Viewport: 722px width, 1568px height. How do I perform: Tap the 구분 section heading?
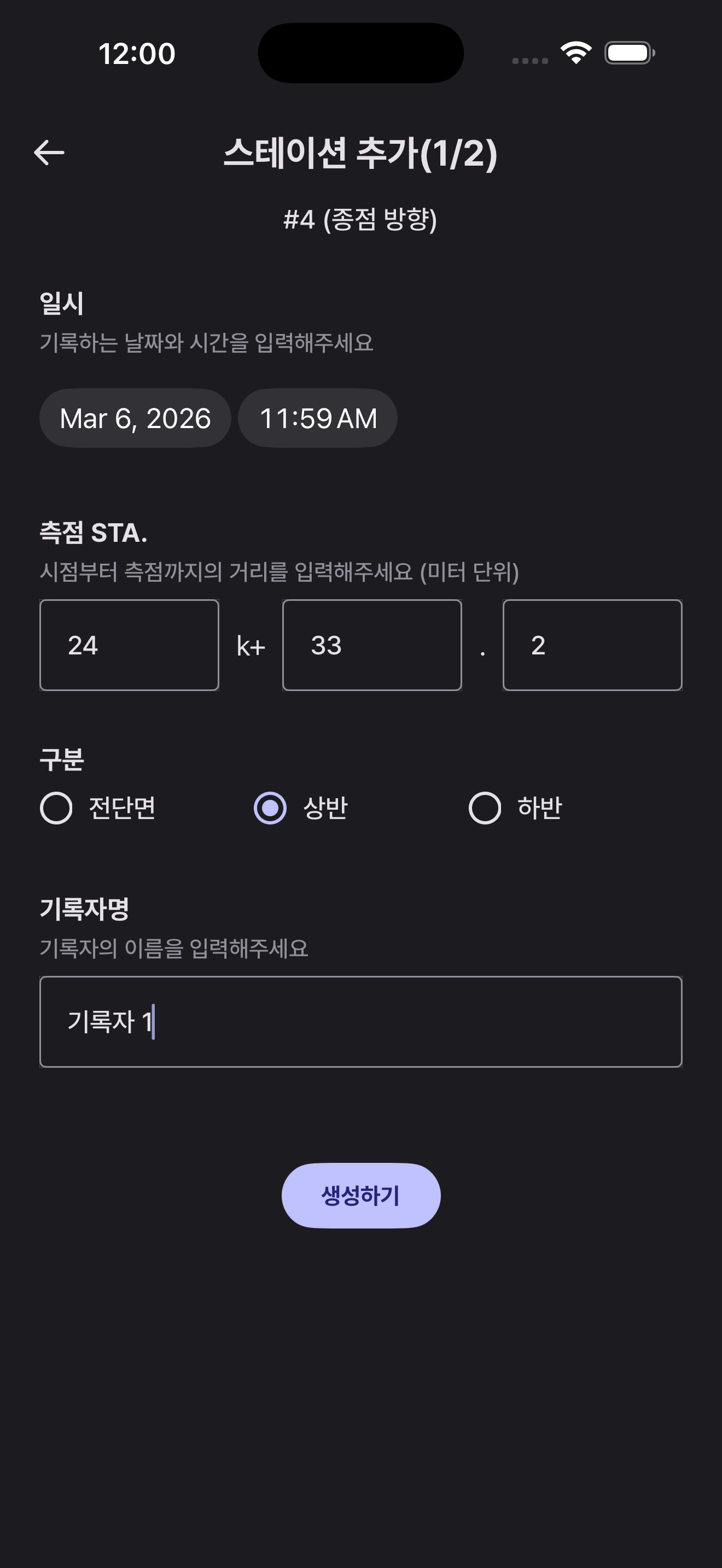click(61, 759)
